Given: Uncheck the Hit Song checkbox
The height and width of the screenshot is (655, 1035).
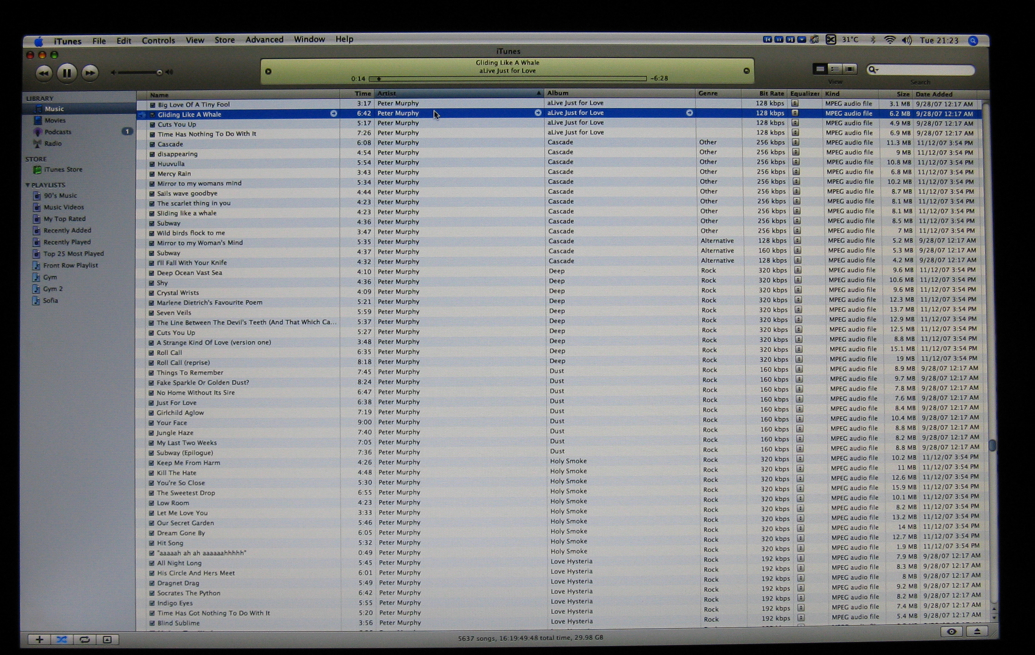Looking at the screenshot, I should click(x=151, y=543).
